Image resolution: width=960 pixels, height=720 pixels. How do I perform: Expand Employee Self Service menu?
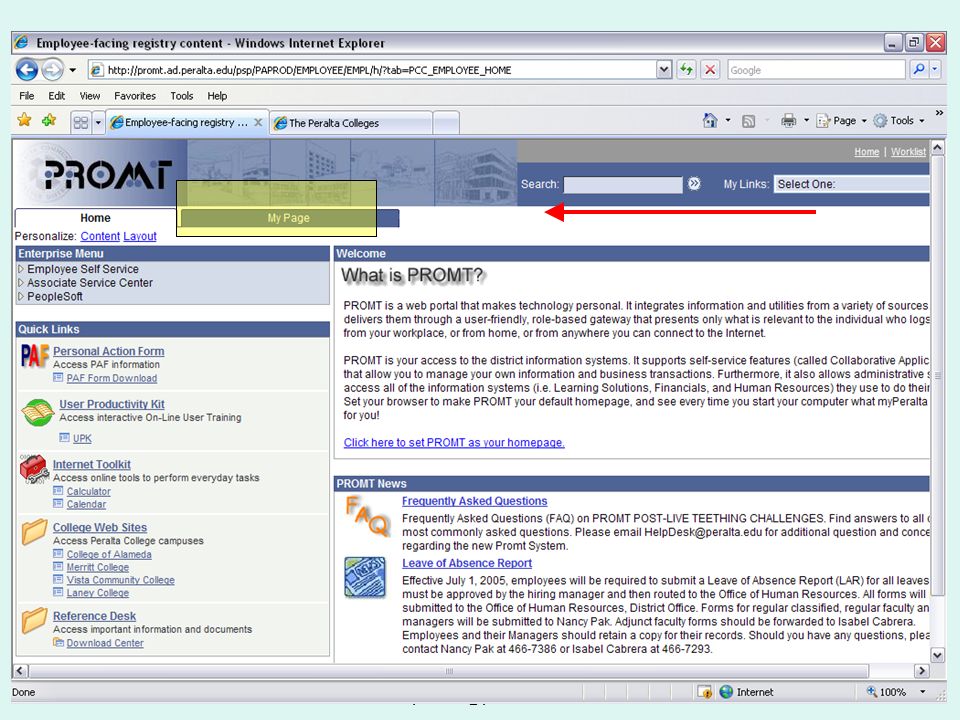(x=83, y=269)
